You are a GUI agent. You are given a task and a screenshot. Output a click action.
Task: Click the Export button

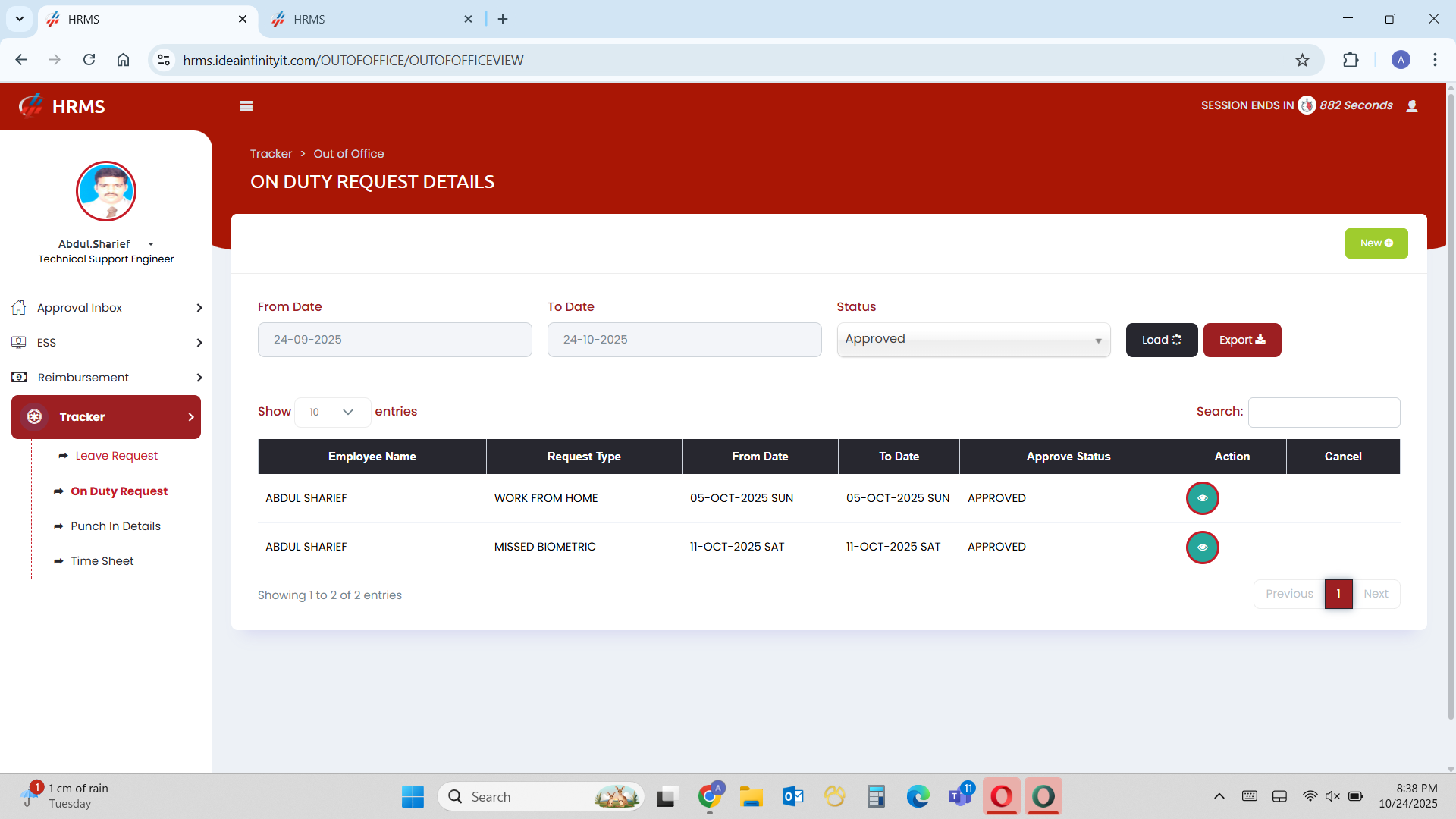click(x=1241, y=340)
